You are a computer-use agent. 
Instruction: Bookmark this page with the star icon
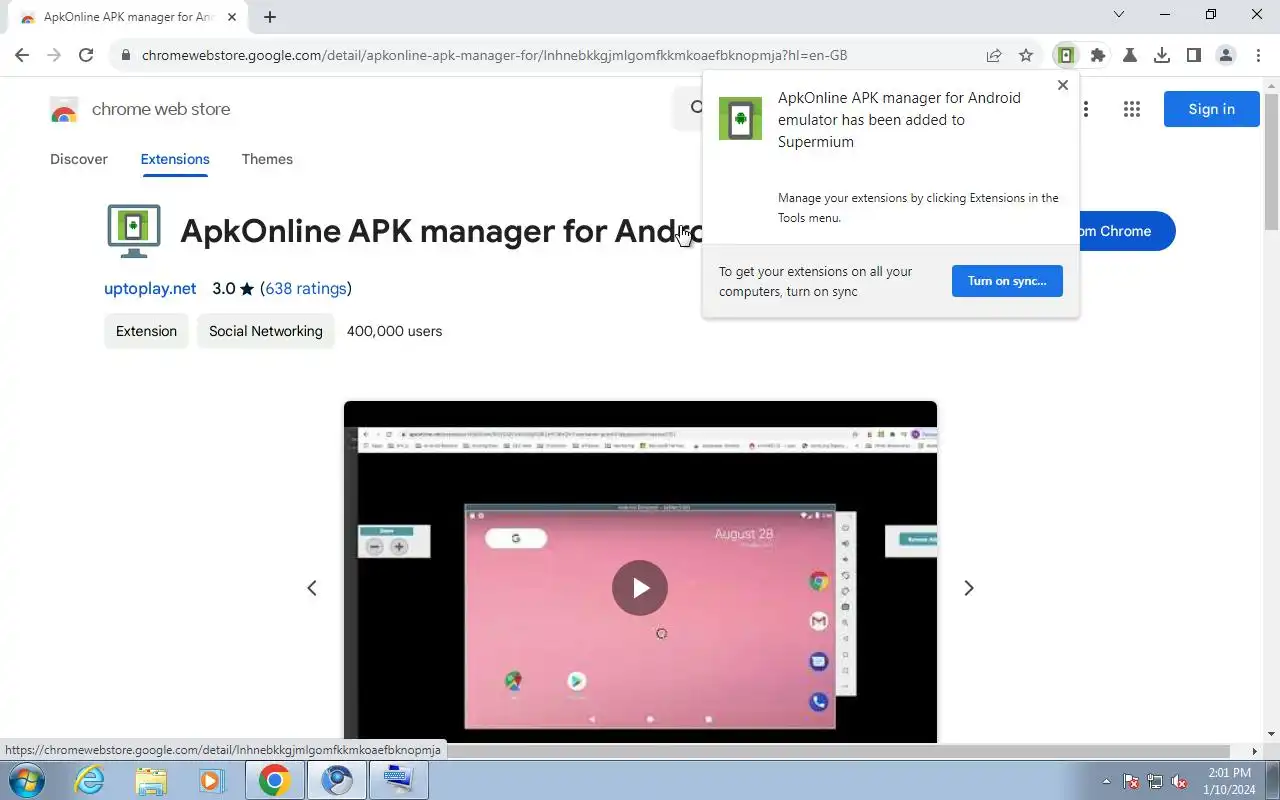(1026, 55)
